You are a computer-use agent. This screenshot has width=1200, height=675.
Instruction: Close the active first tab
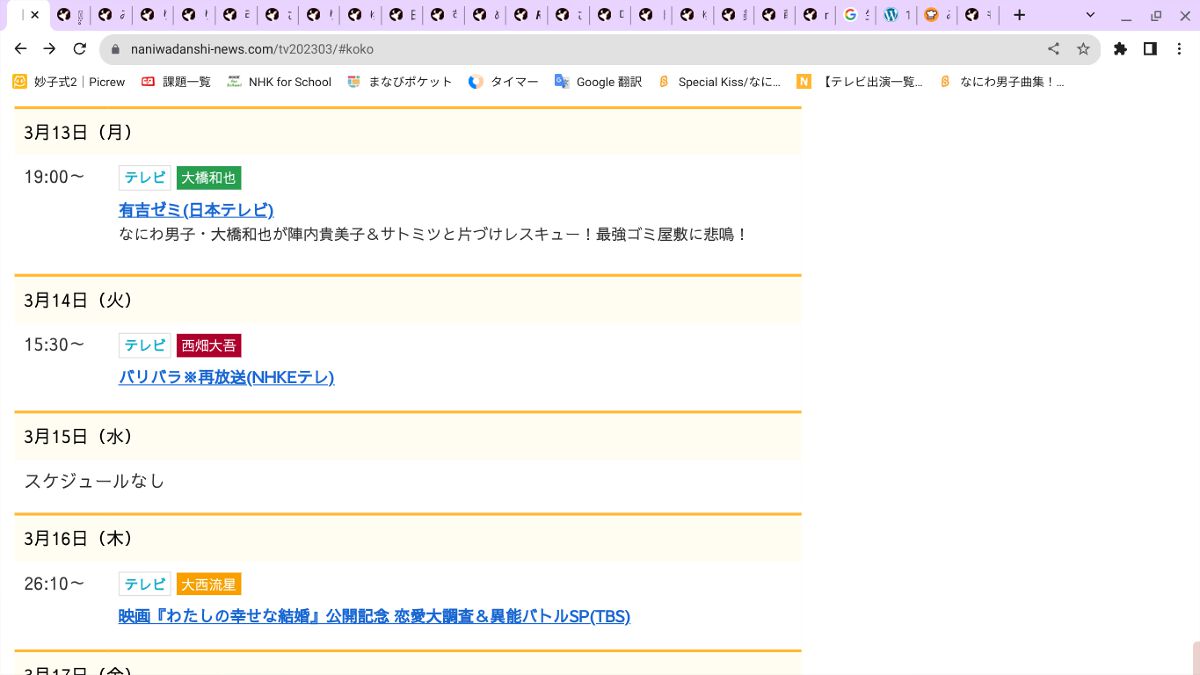[35, 15]
